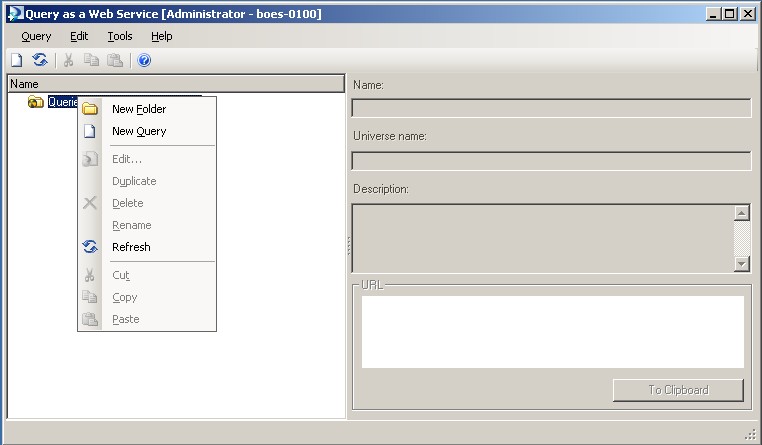Click the disabled Edit... context entry
Image resolution: width=762 pixels, height=445 pixels.
click(x=147, y=159)
